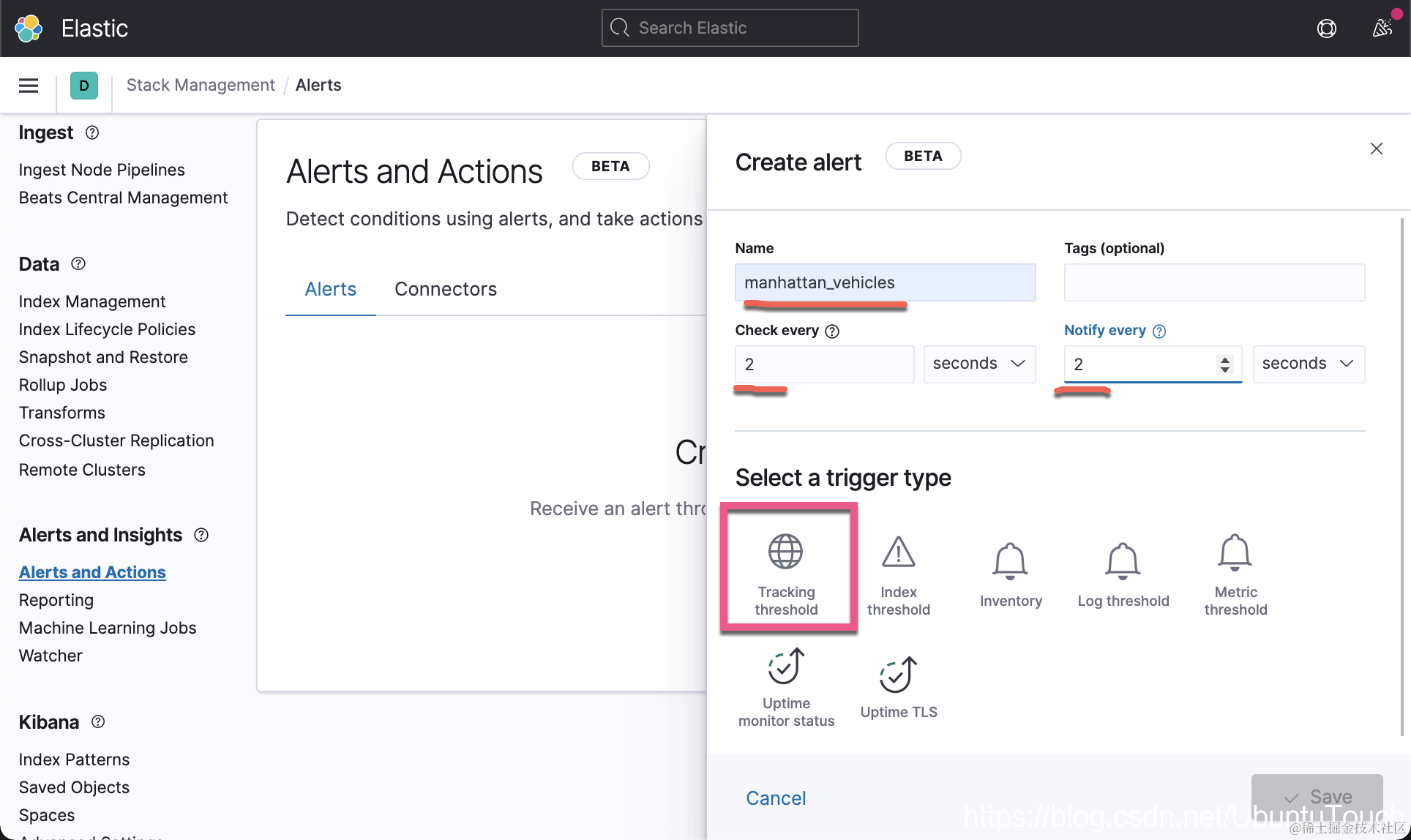Go to Stack Management breadcrumb
The image size is (1411, 840).
(x=200, y=85)
